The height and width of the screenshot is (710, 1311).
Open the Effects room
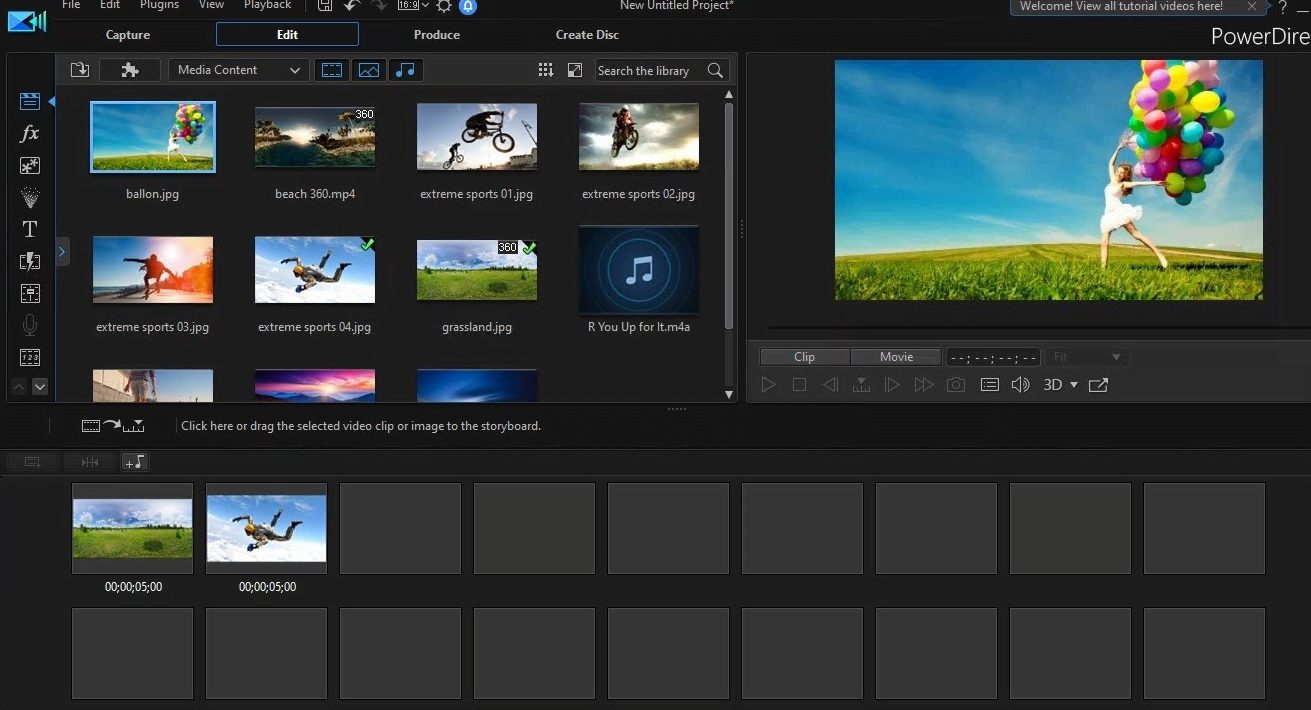pyautogui.click(x=30, y=133)
